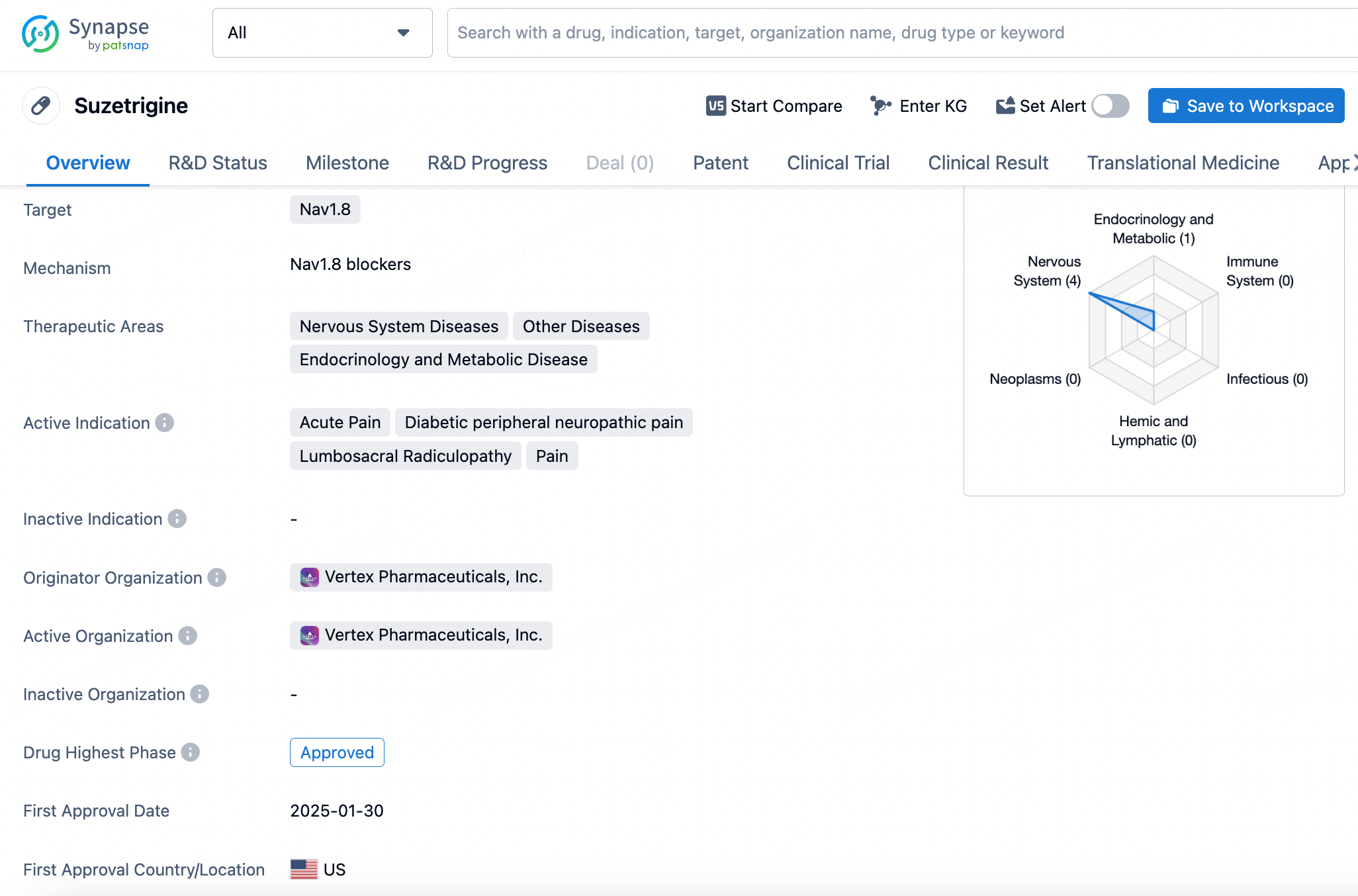
Task: Click the Approved phase button
Action: click(x=336, y=752)
